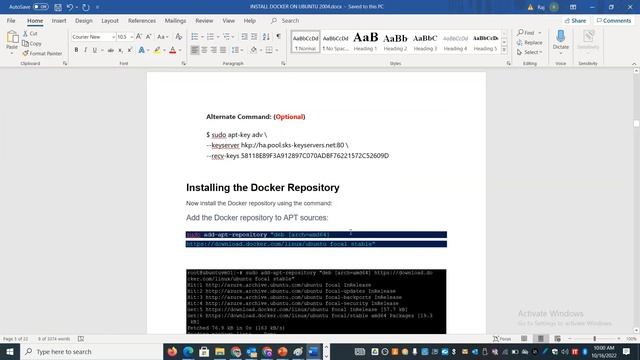Viewport: 640px width, 360px height.
Task: Toggle Subscript formatting
Action: pyautogui.click(x=120, y=50)
